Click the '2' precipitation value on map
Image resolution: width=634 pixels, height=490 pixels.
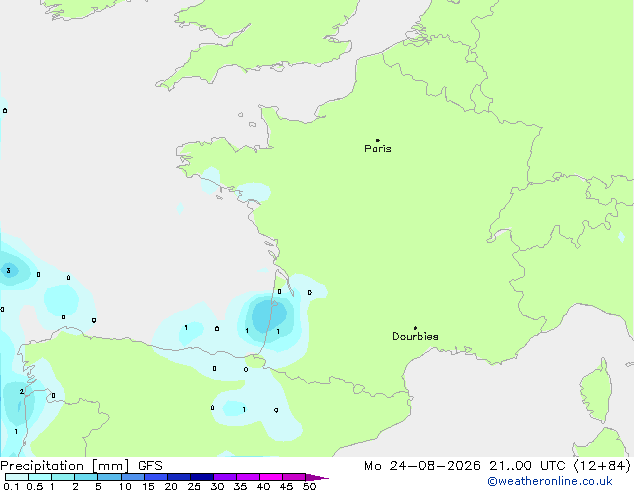tap(21, 391)
